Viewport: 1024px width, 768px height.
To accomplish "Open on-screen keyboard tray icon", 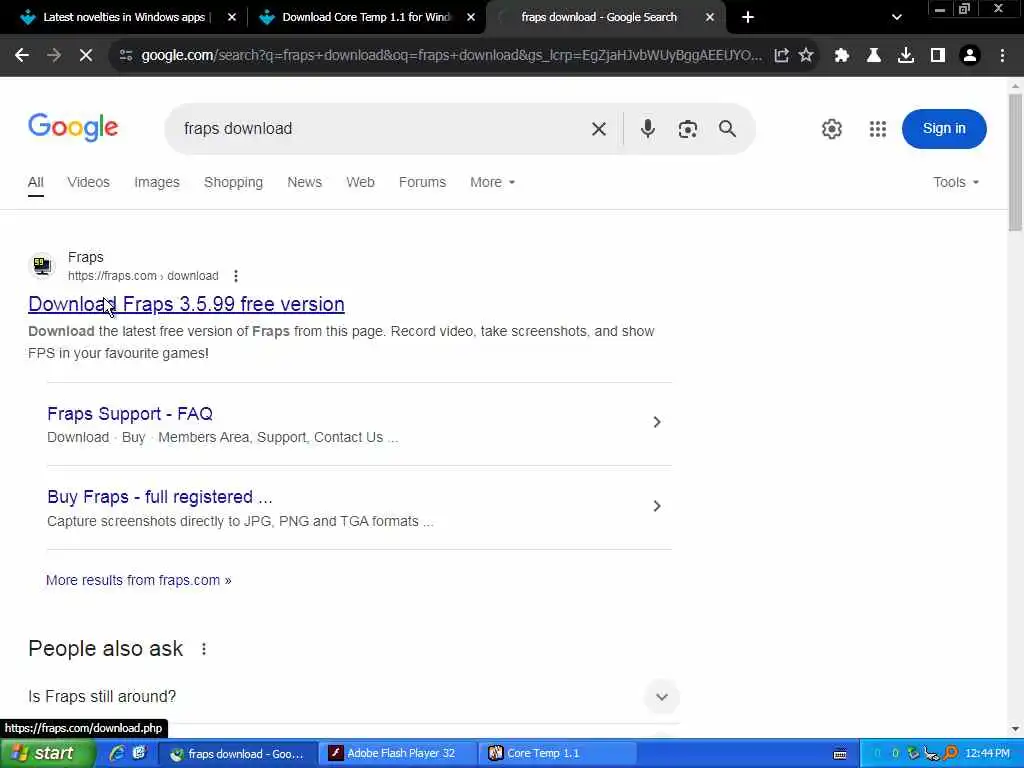I will [x=840, y=754].
